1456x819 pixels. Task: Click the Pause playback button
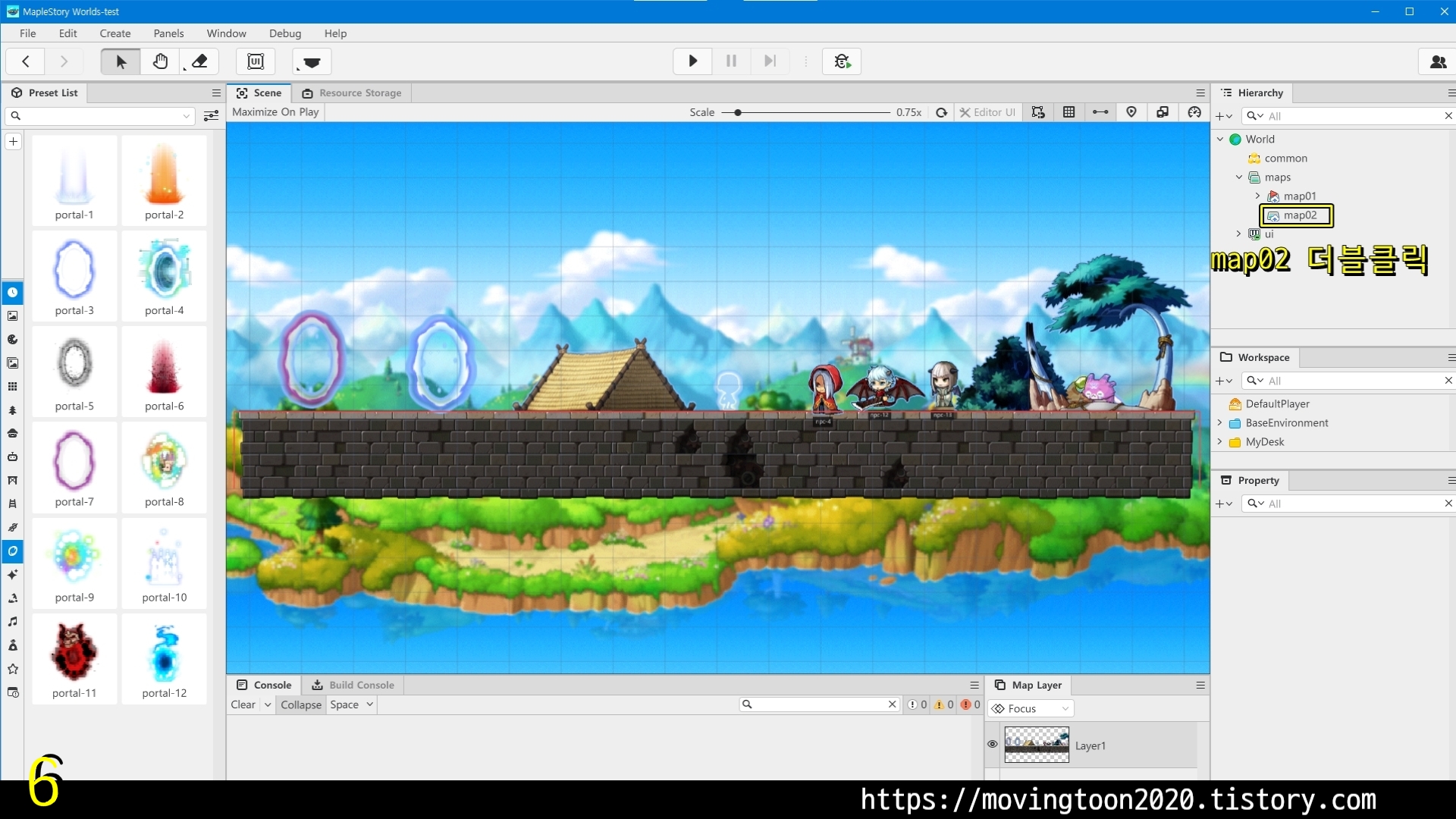click(x=731, y=61)
